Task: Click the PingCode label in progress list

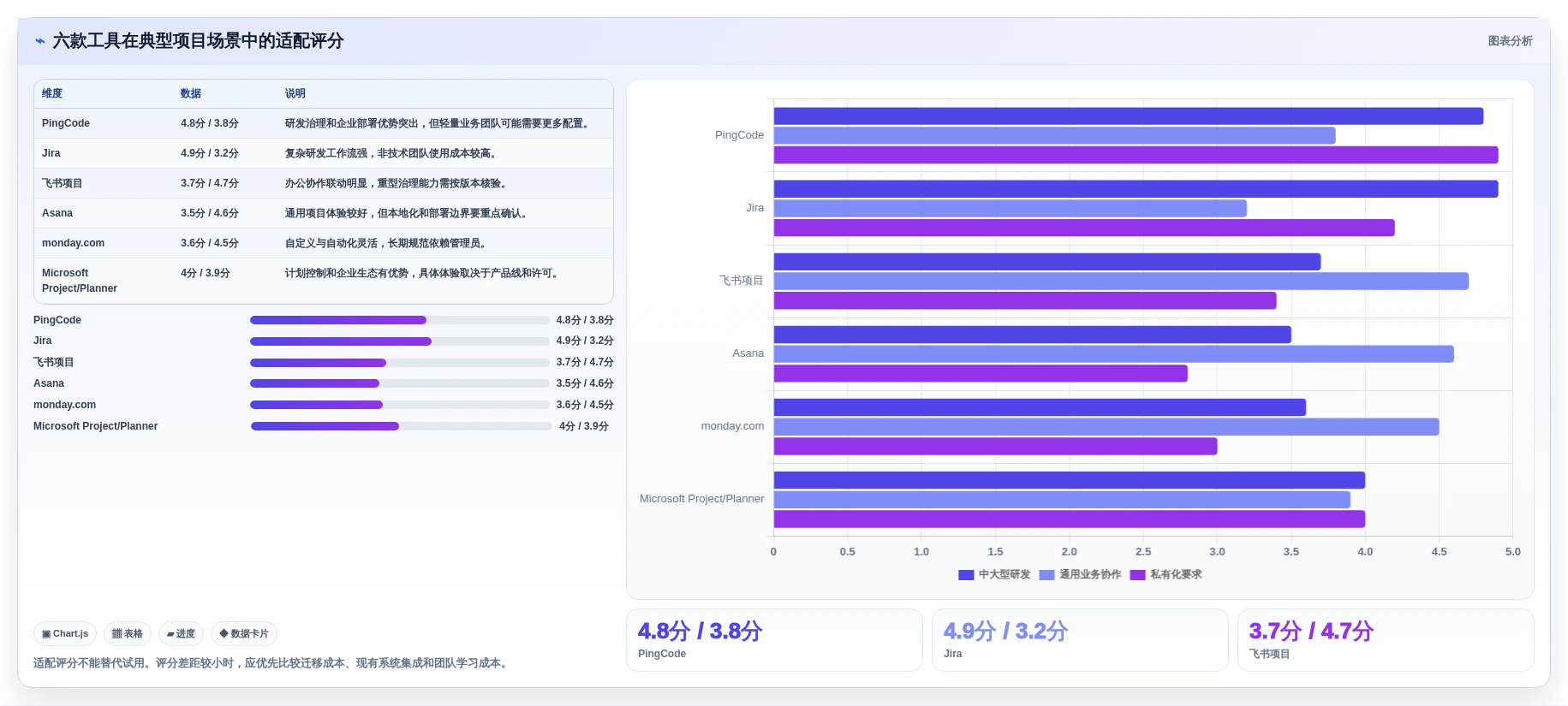Action: tap(57, 320)
